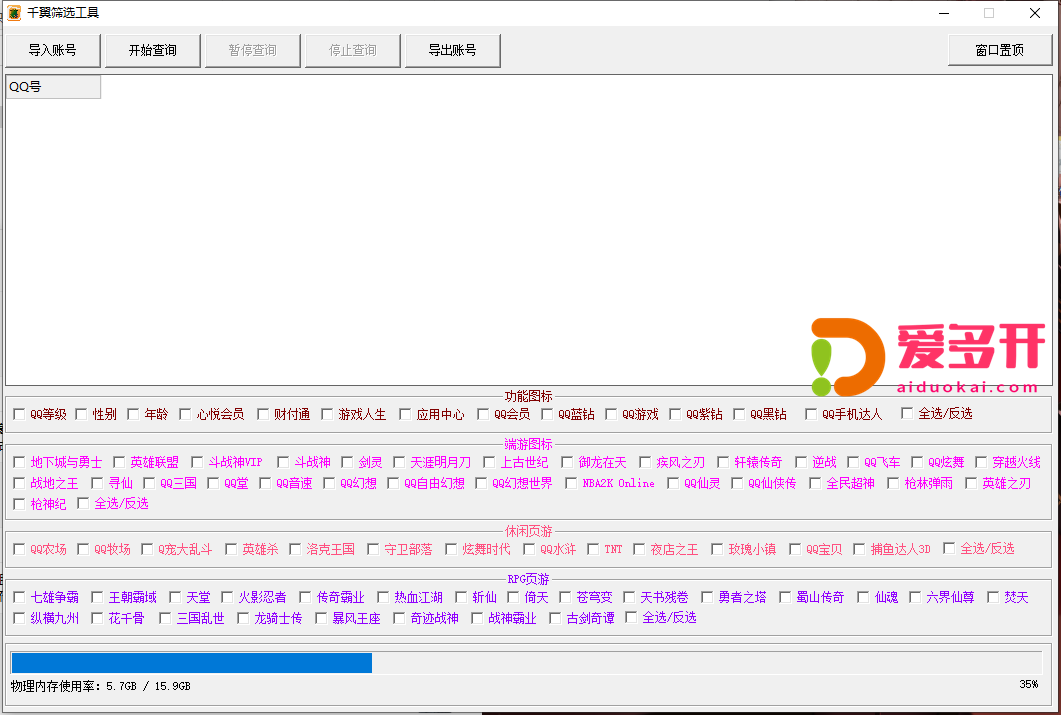Tick QQ紫钻 checkbox
The image size is (1061, 715).
click(x=675, y=414)
